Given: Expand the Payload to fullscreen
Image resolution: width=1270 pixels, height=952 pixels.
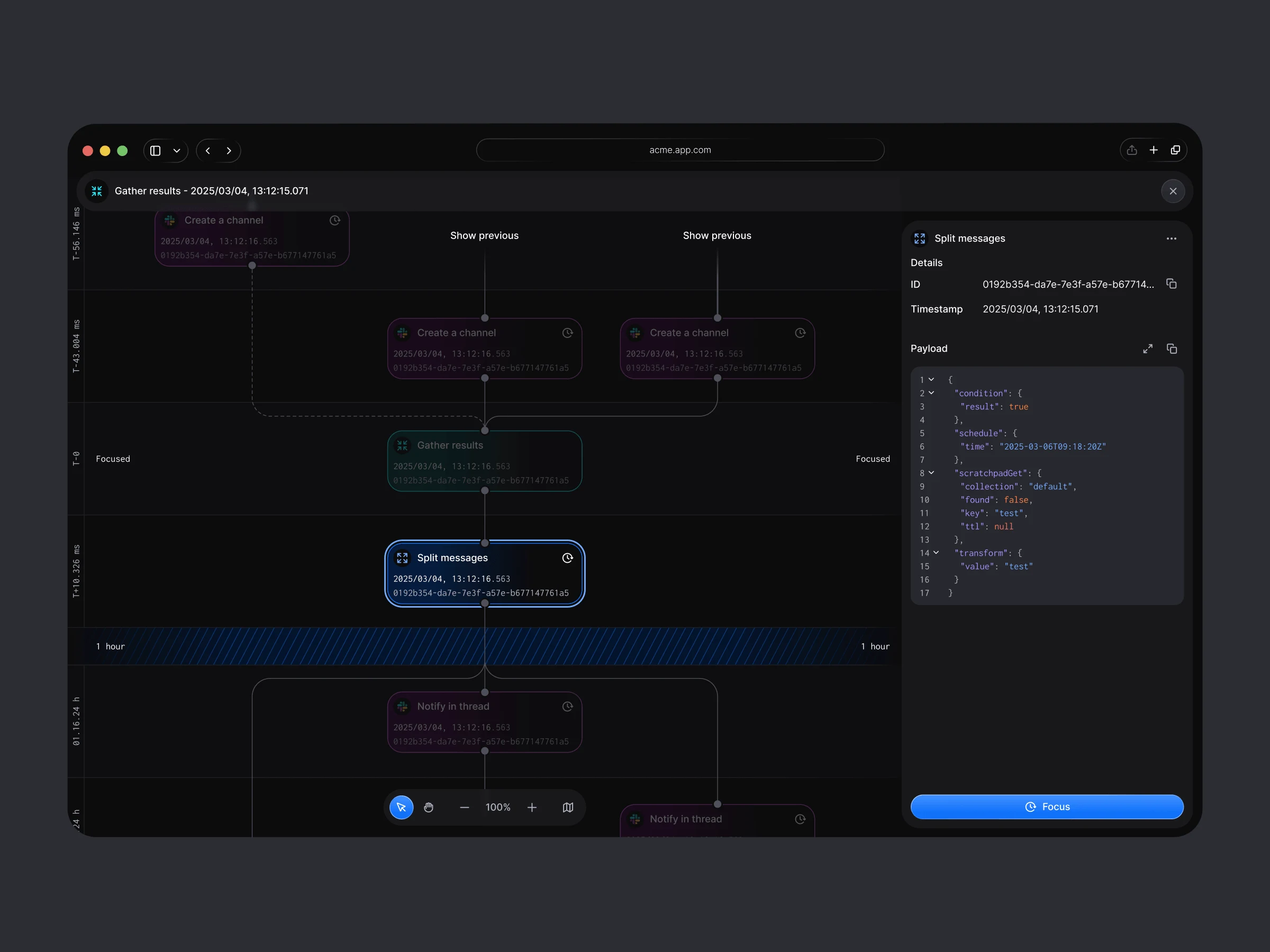Looking at the screenshot, I should [x=1148, y=349].
